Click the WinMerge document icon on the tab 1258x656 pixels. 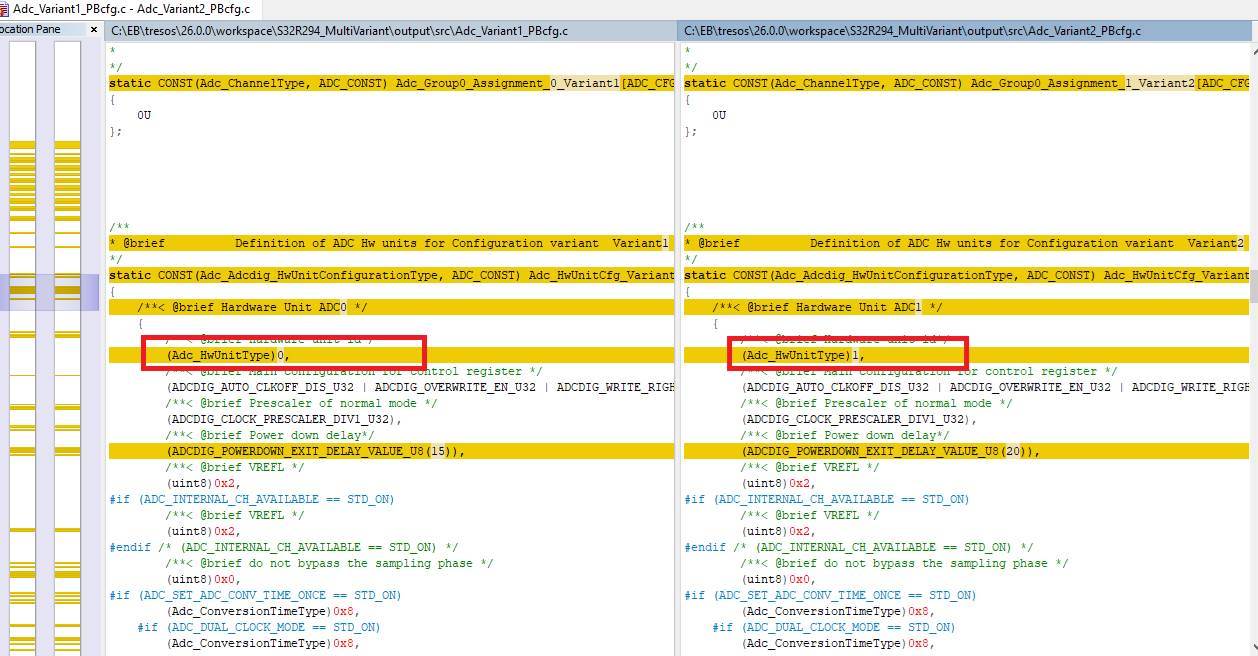[x=8, y=8]
